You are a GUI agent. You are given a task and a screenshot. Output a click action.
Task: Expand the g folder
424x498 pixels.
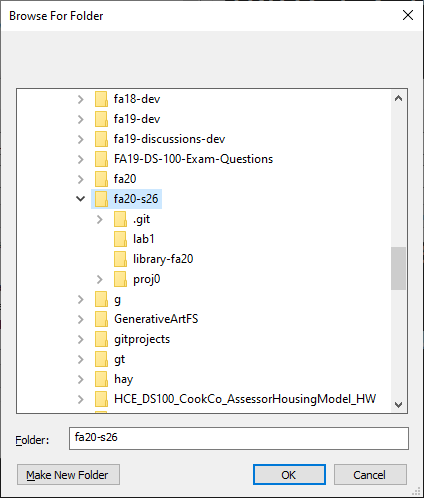coord(80,299)
